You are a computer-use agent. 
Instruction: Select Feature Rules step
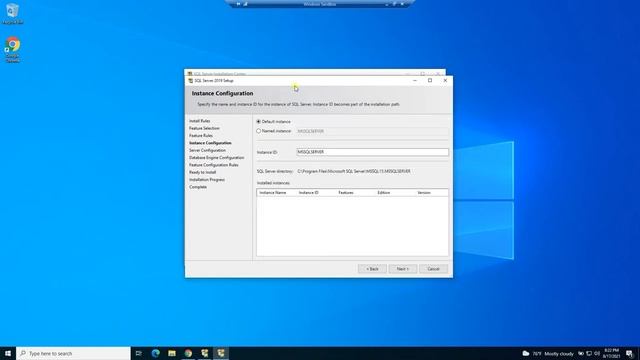coord(201,136)
